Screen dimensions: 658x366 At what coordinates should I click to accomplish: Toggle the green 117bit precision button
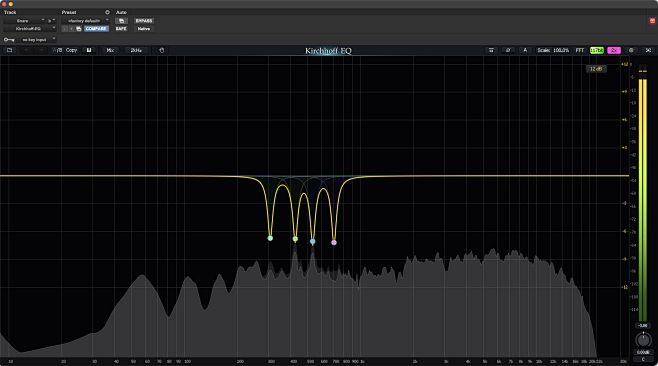(597, 50)
